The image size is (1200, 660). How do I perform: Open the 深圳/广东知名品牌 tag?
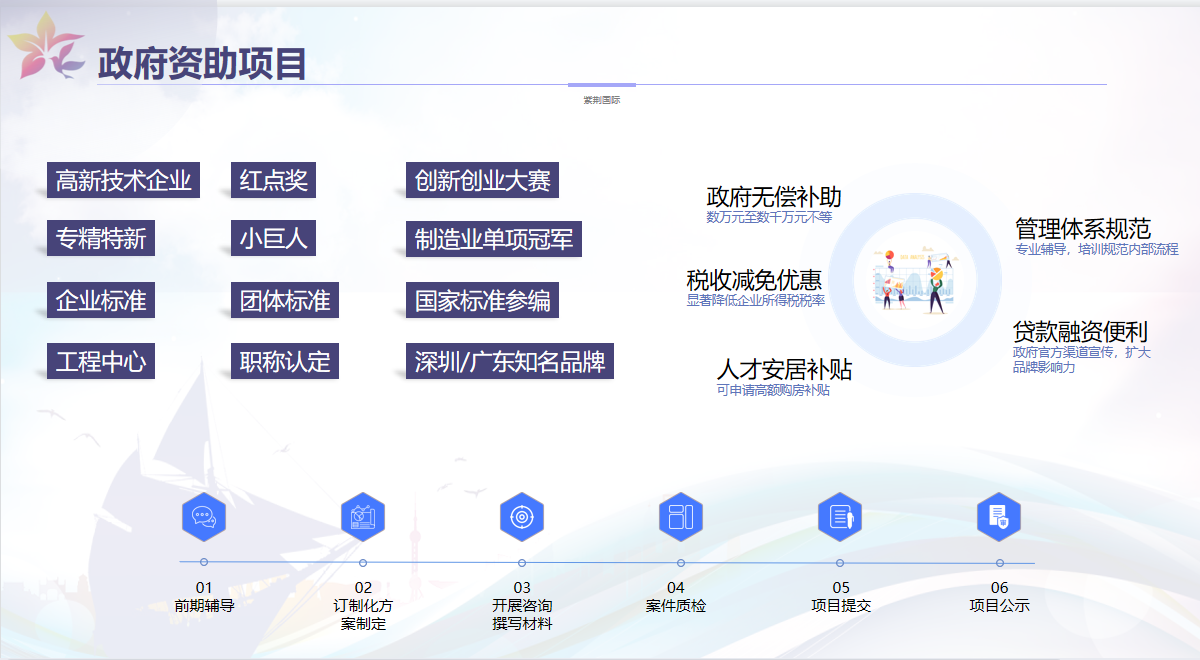510,361
